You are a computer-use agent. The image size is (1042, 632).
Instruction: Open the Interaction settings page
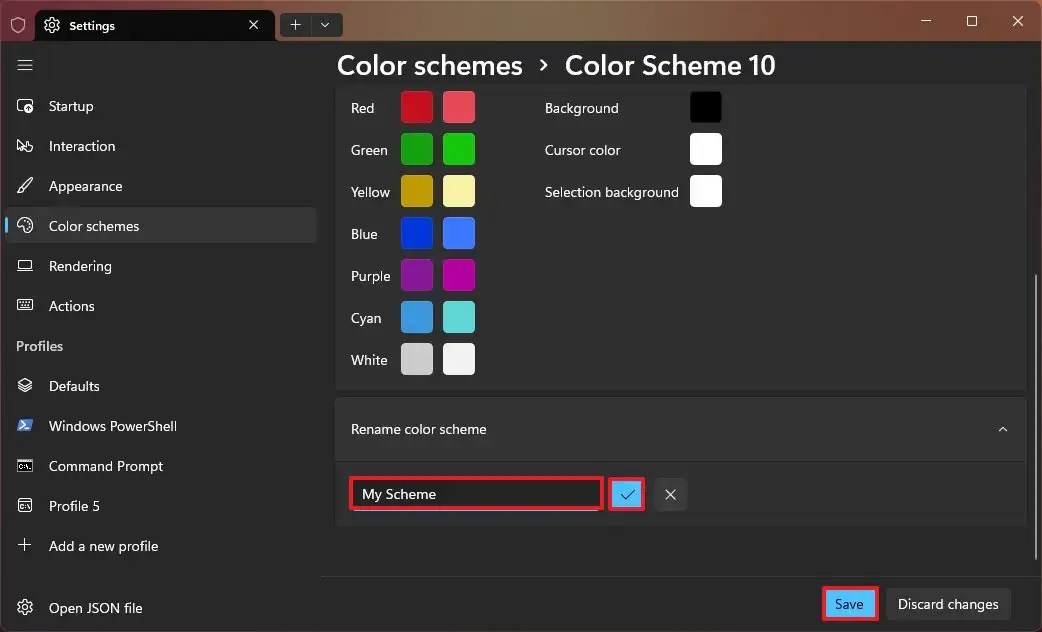[80, 146]
